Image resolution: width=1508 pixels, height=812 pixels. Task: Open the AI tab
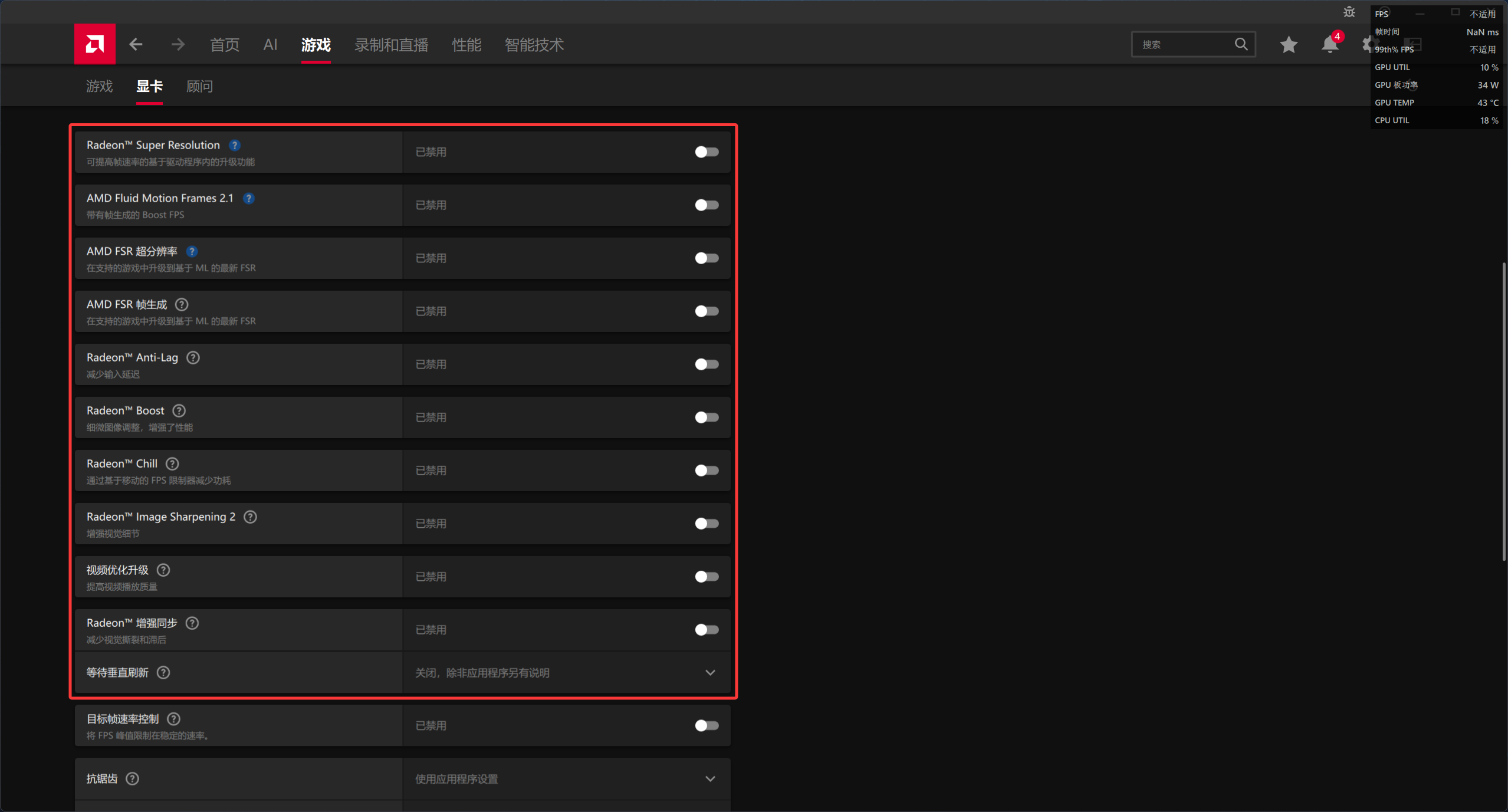270,45
